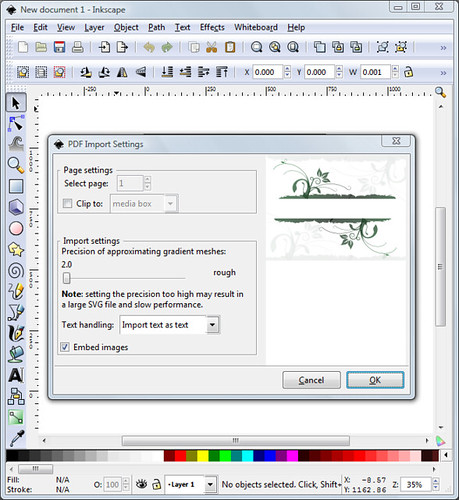
Task: Pick the Spiral tool
Action: click(16, 270)
